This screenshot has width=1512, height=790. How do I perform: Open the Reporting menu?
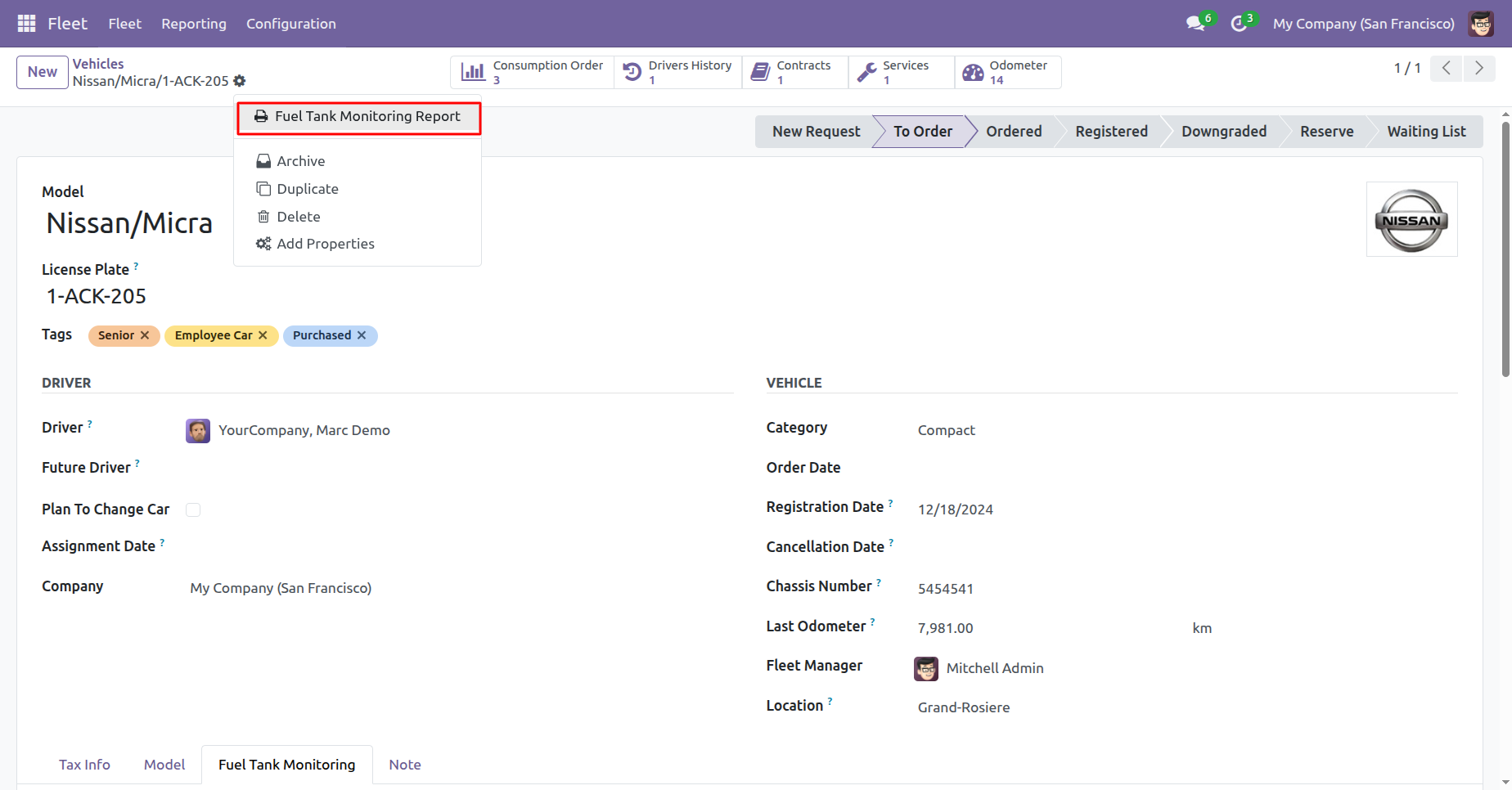click(194, 24)
